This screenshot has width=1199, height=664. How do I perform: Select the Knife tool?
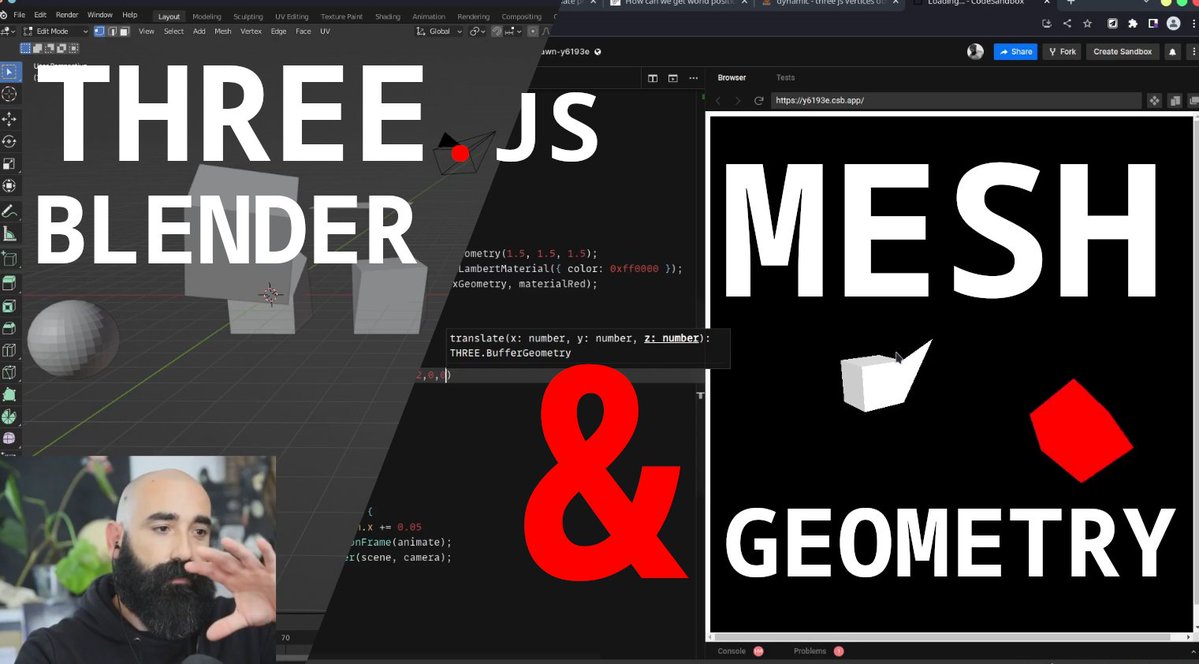(9, 373)
